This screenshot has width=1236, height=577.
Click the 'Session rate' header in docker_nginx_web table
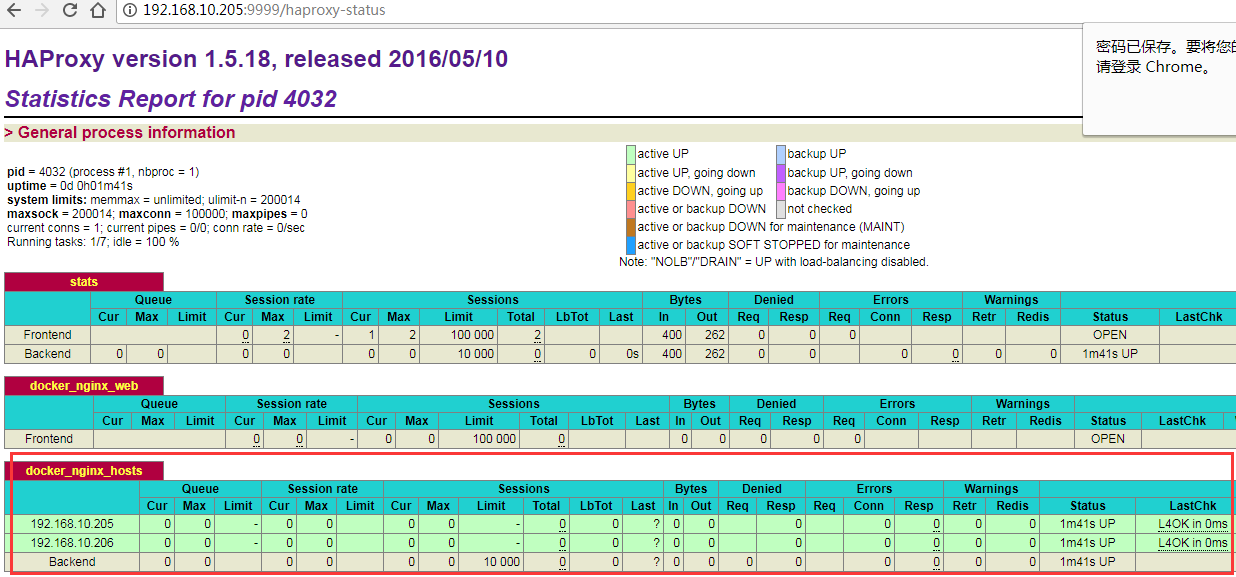(292, 404)
